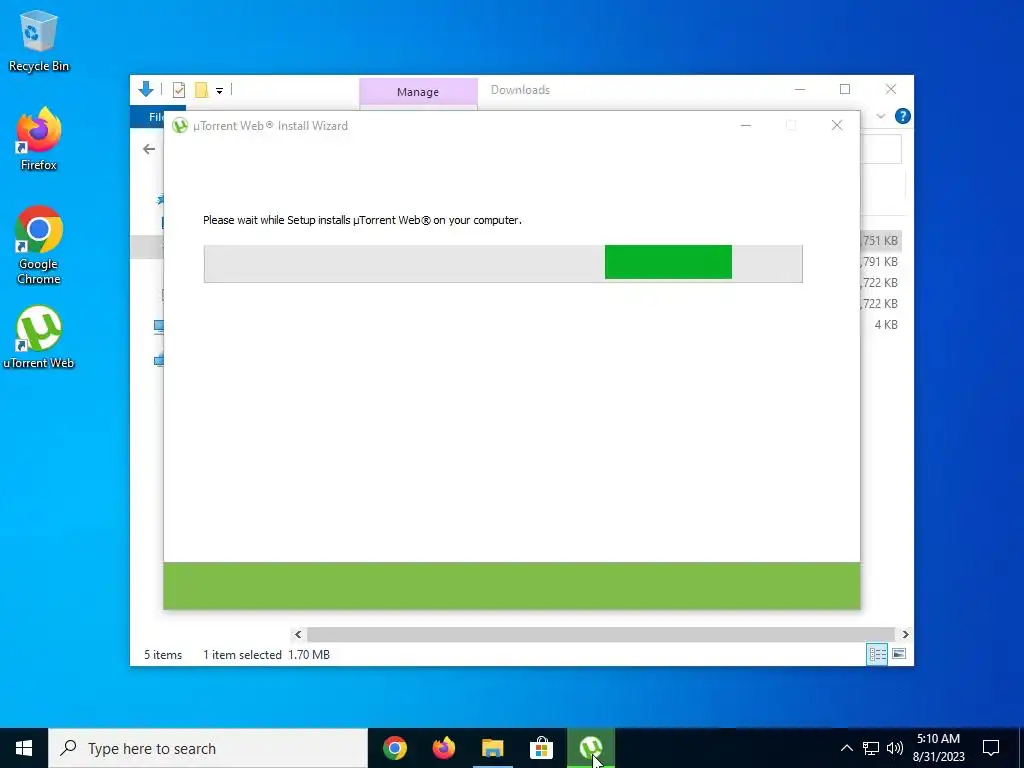Maximize the Downloads Explorer window

pos(845,89)
